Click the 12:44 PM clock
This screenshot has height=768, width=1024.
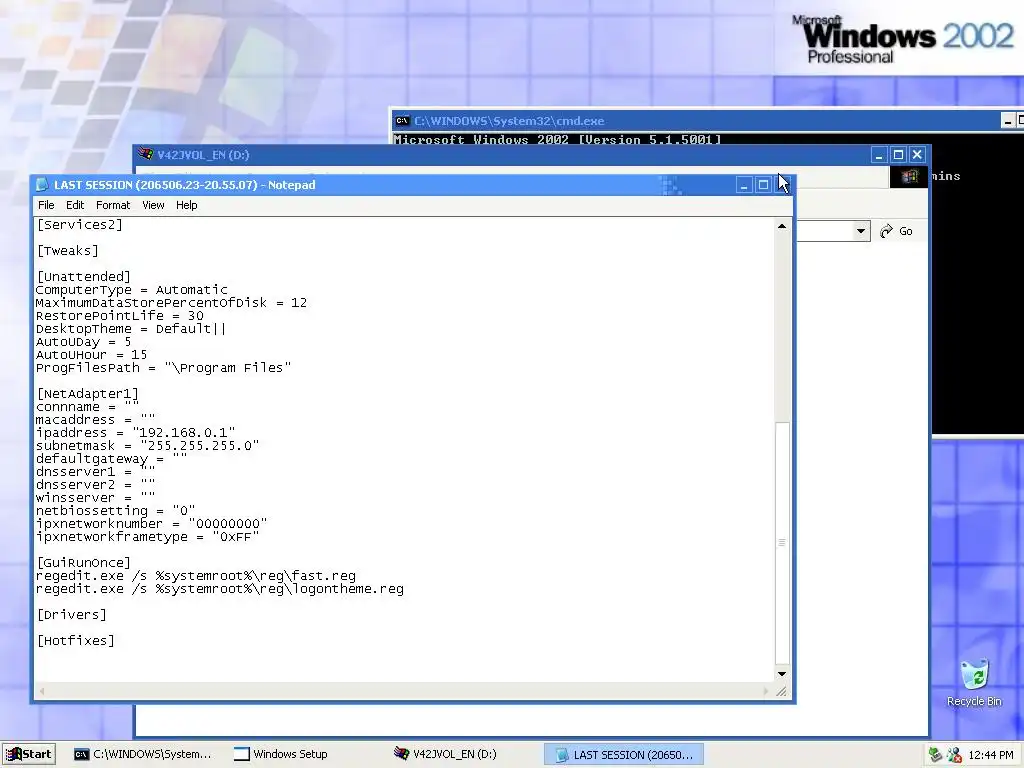[x=991, y=755]
